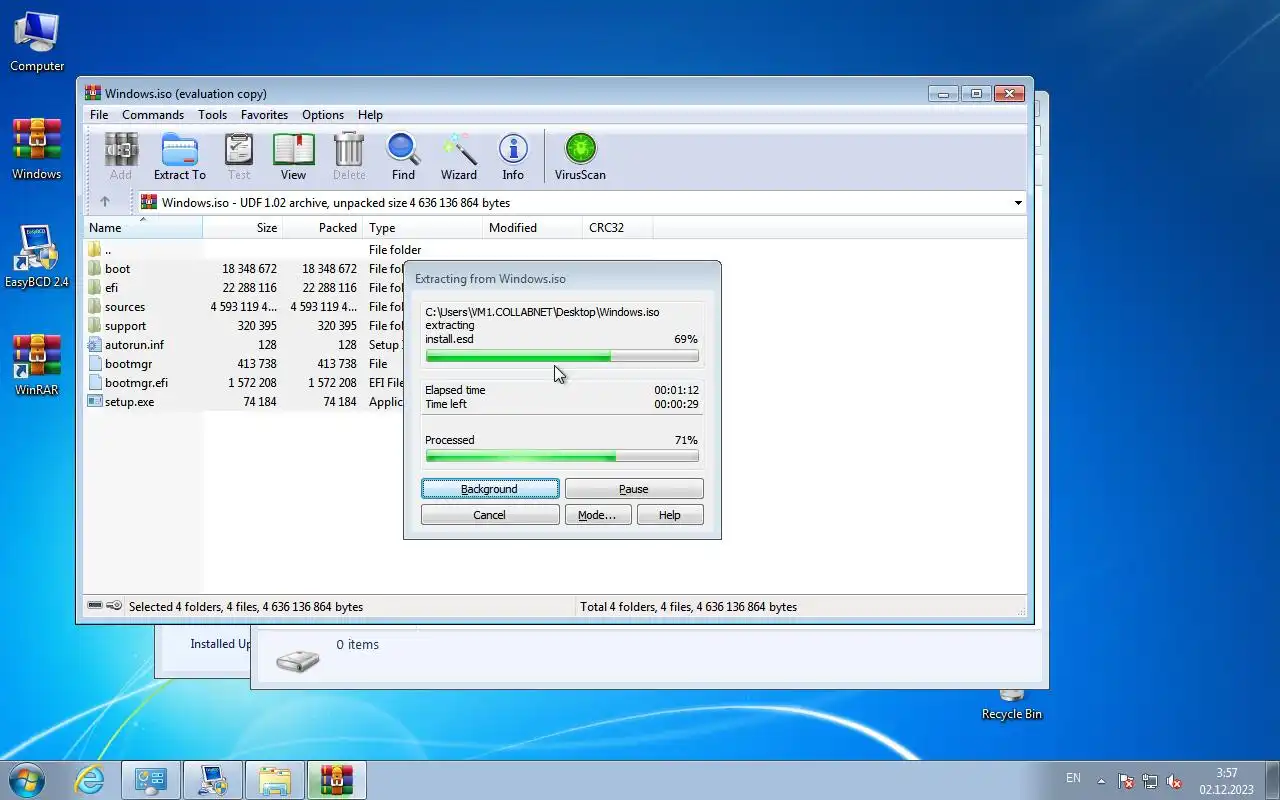Select the autorun.inf file icon
This screenshot has height=800, width=1280.
coord(95,345)
